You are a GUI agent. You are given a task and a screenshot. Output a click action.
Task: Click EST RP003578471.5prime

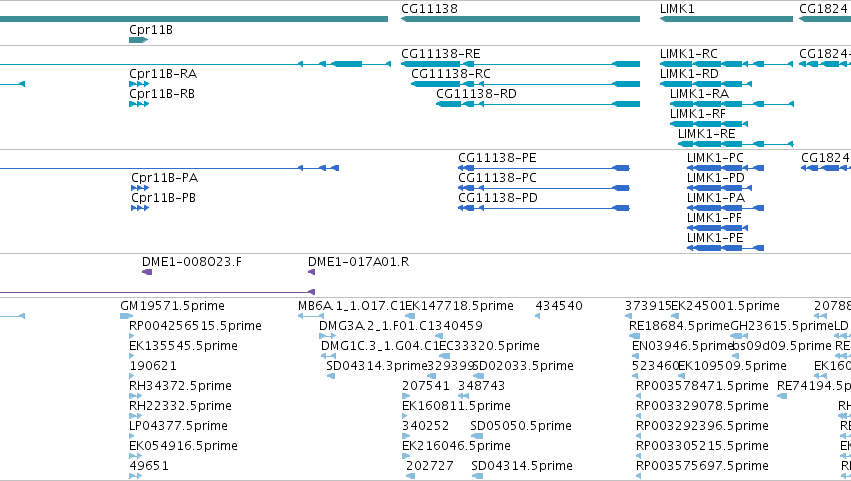(x=702, y=387)
